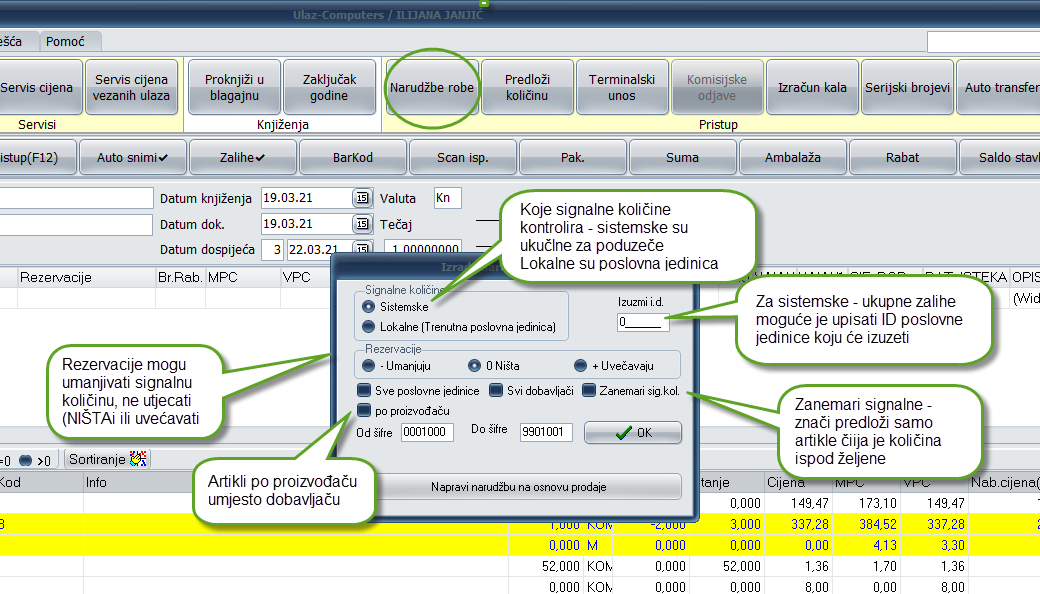Click the Sortiranje colorful sort icon

(x=139, y=460)
